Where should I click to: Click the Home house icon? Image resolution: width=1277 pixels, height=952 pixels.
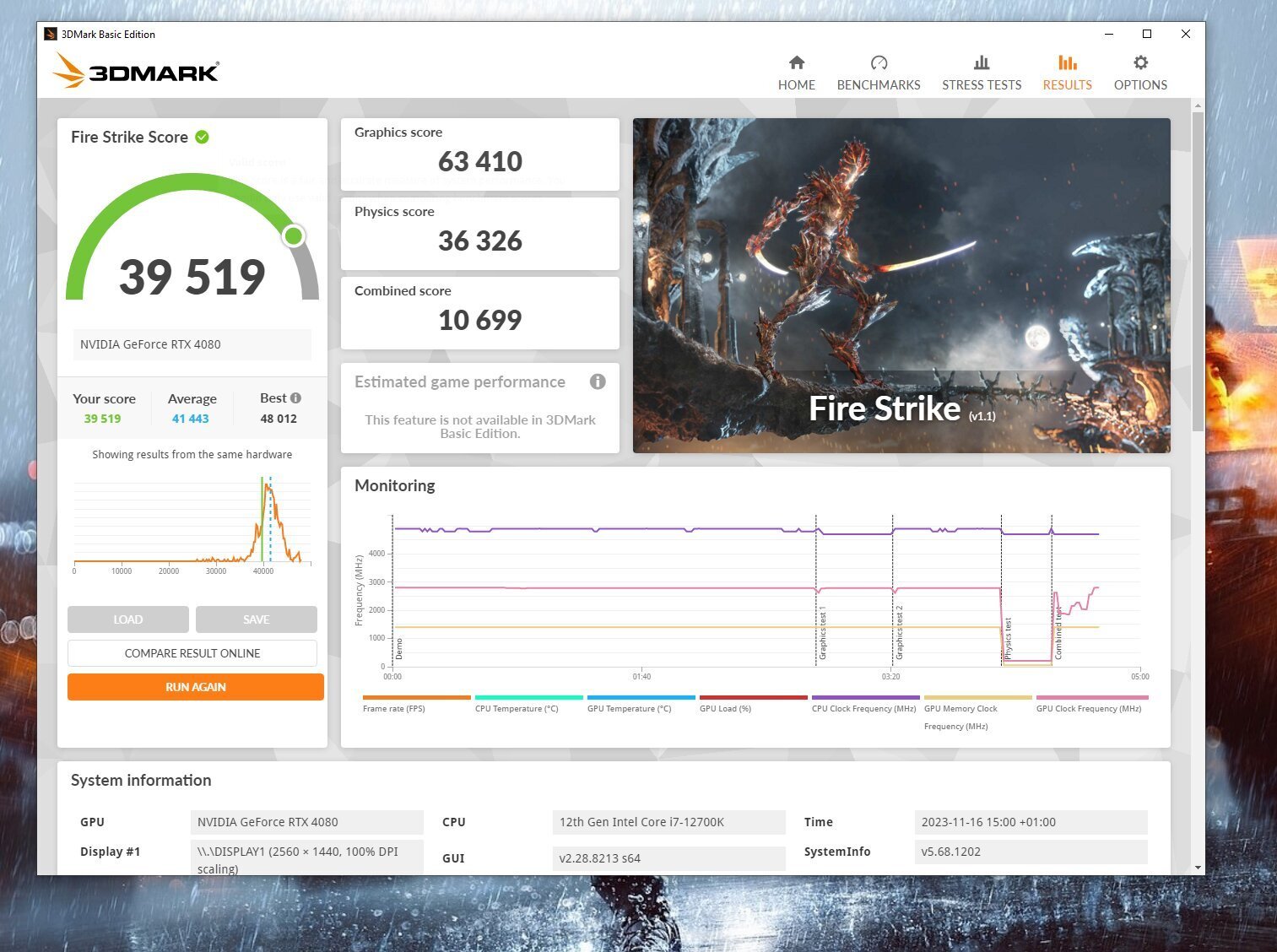[x=797, y=62]
